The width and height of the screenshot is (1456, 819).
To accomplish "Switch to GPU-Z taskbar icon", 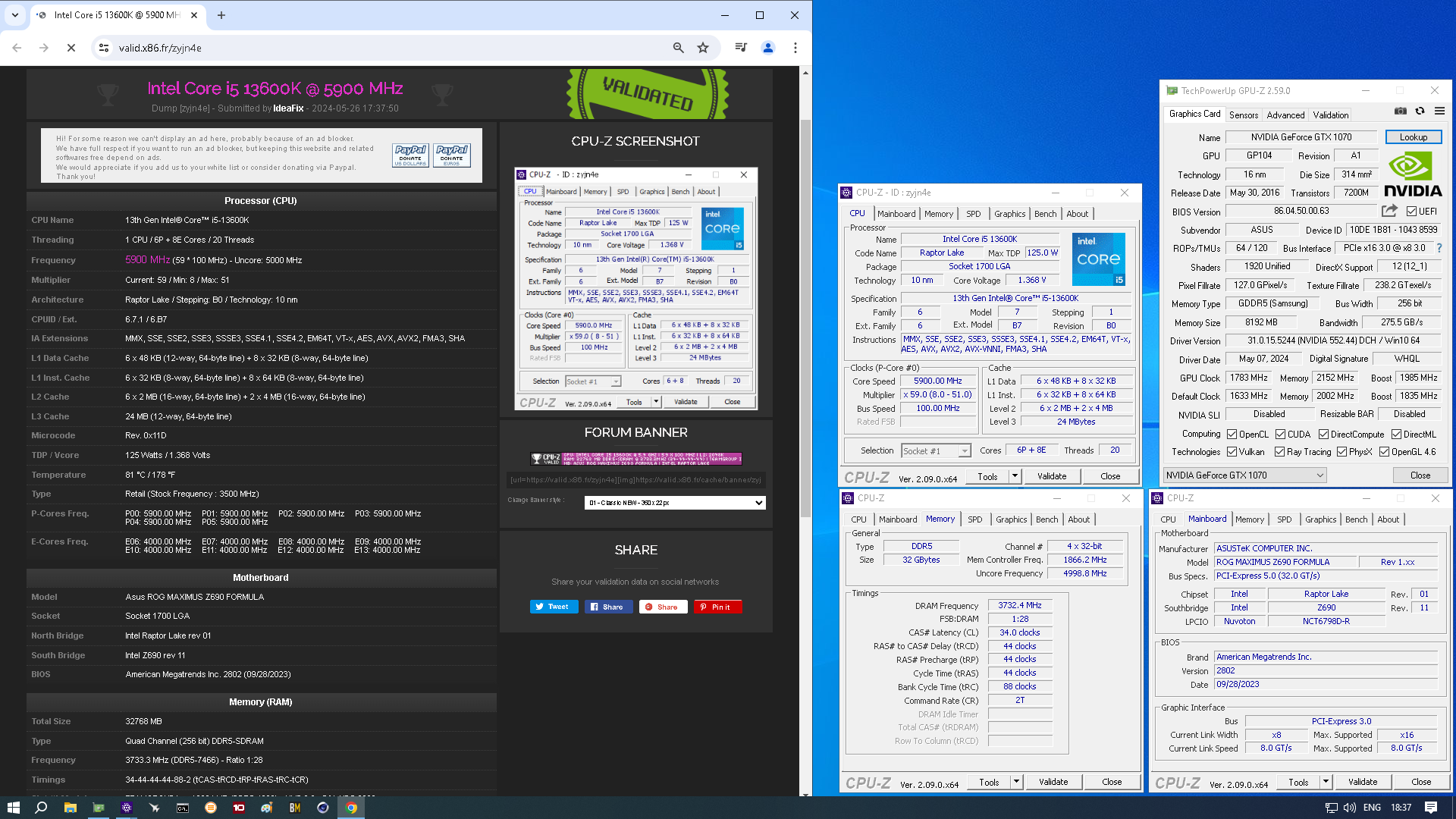I will coord(99,808).
